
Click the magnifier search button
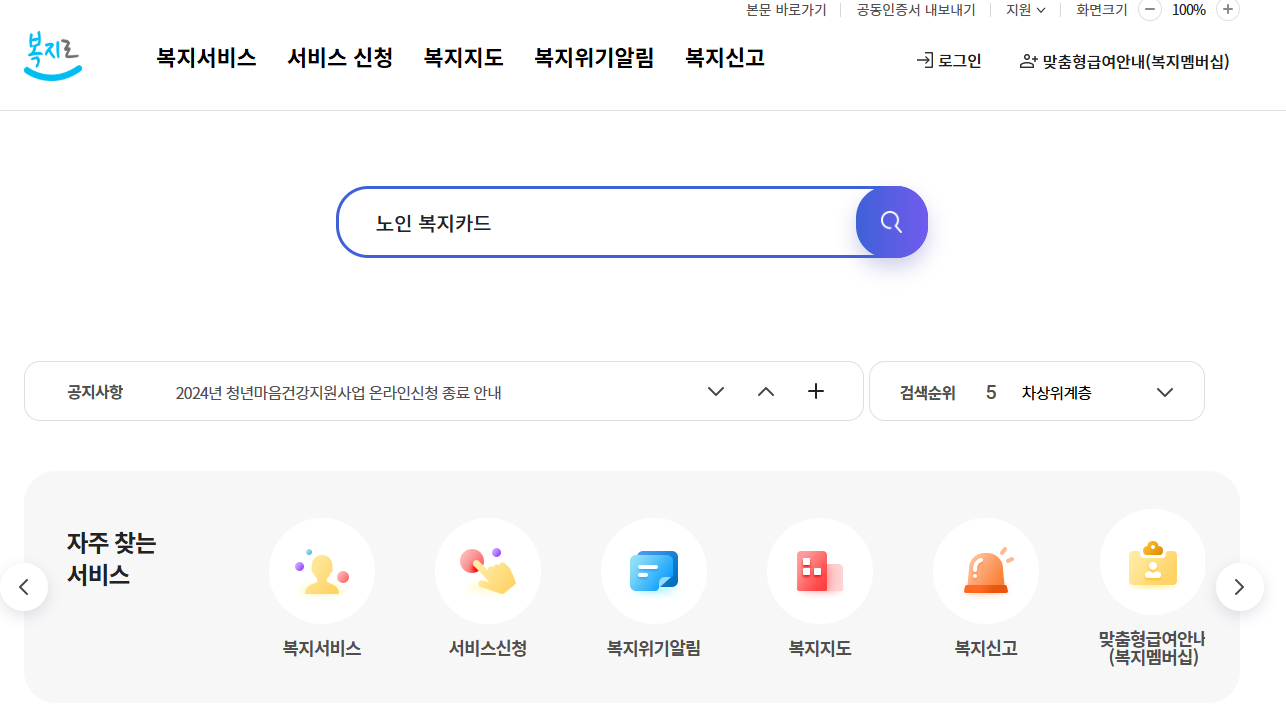point(892,222)
